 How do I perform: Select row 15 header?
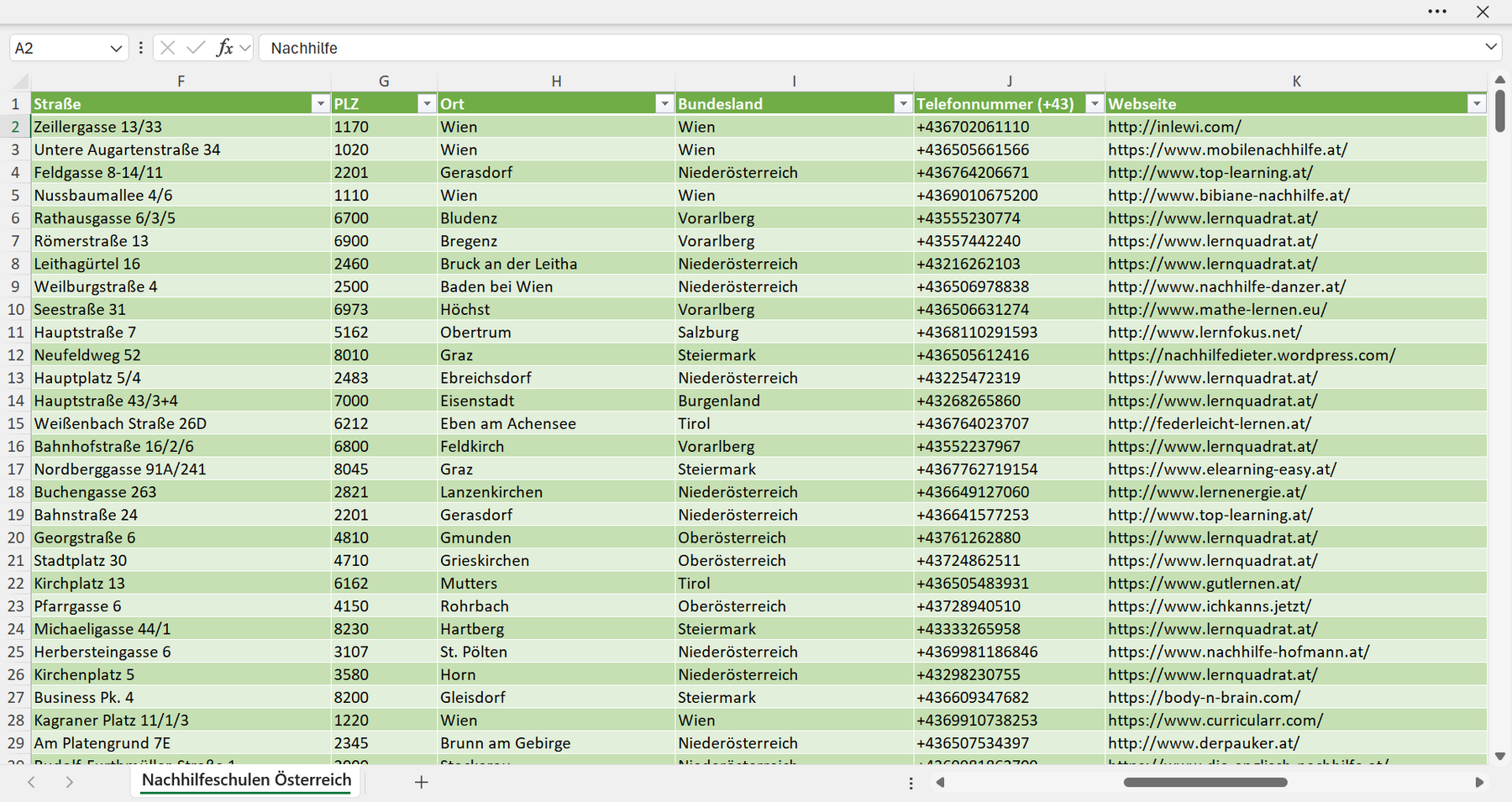pos(15,424)
